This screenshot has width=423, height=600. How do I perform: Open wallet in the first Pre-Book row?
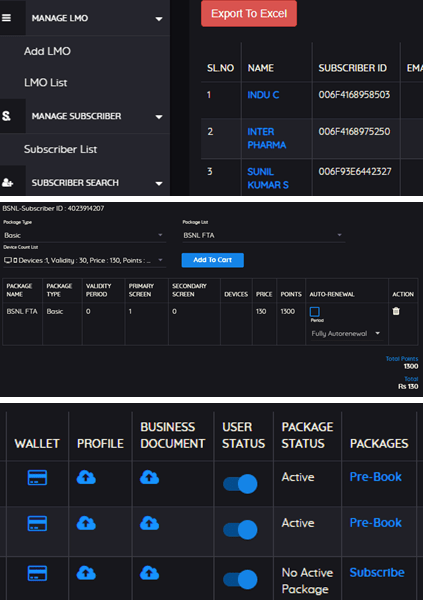click(37, 478)
